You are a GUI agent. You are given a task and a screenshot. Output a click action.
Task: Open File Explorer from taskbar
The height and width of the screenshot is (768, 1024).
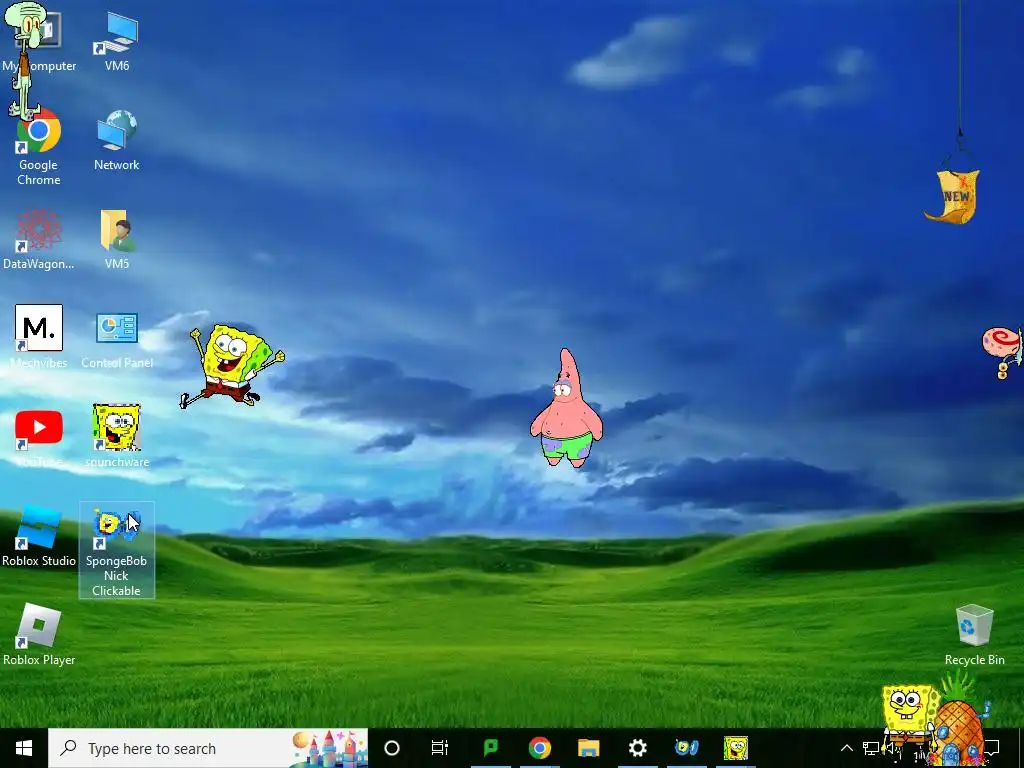(x=588, y=748)
